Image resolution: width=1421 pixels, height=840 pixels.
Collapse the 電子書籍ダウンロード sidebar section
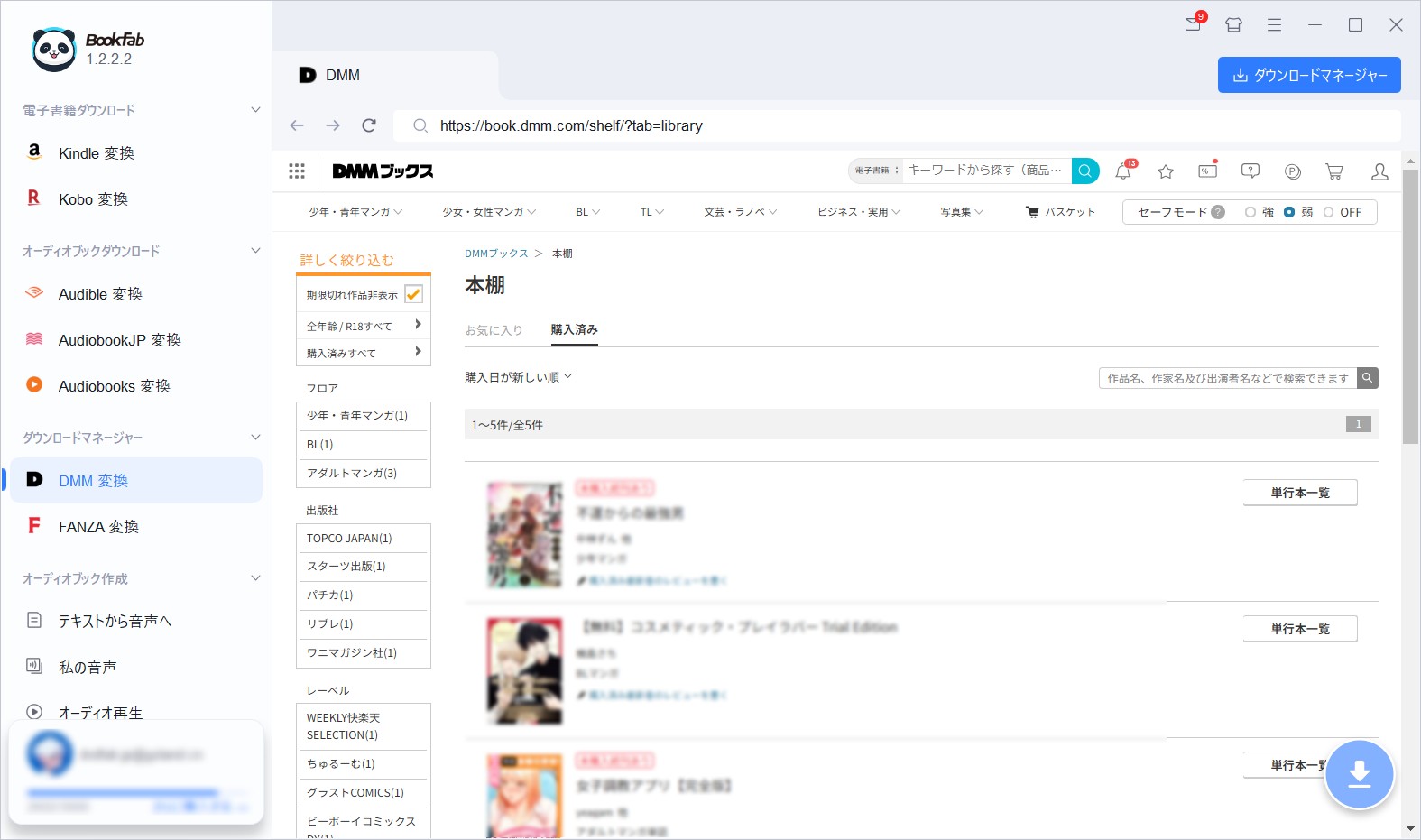pyautogui.click(x=255, y=110)
